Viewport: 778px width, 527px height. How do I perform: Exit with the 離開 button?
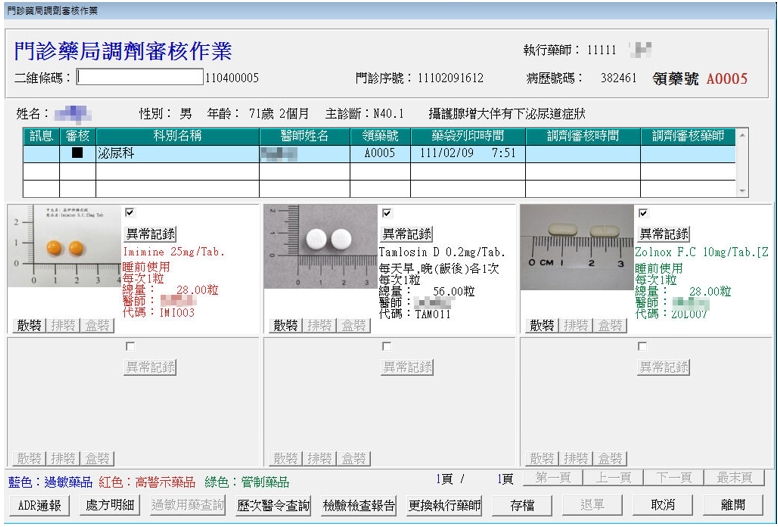(x=733, y=505)
